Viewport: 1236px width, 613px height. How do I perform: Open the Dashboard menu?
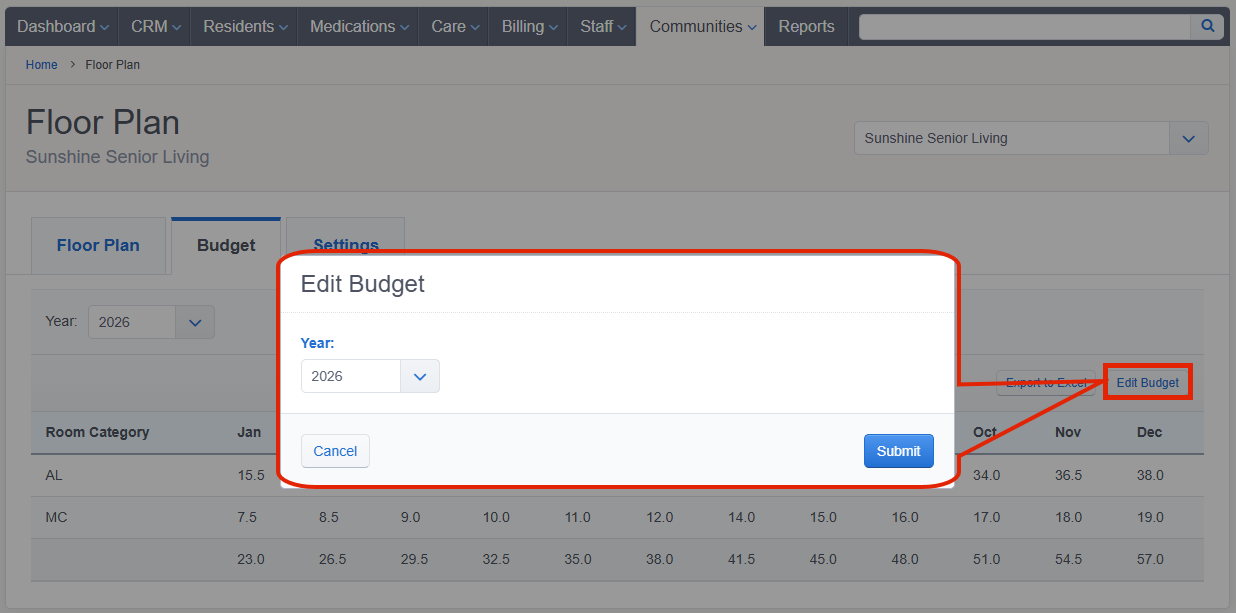[62, 27]
